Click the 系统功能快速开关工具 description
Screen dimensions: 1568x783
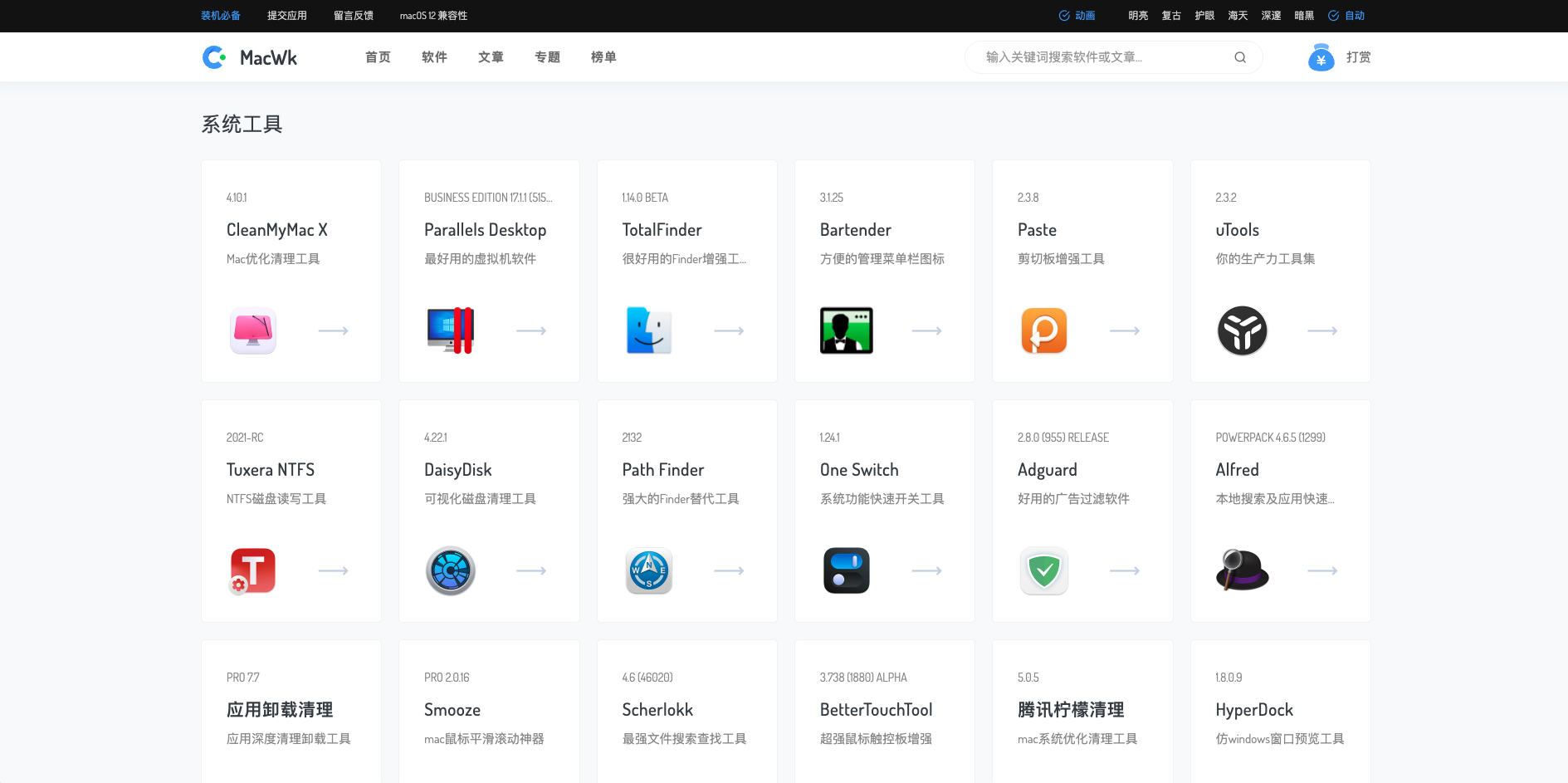(882, 499)
